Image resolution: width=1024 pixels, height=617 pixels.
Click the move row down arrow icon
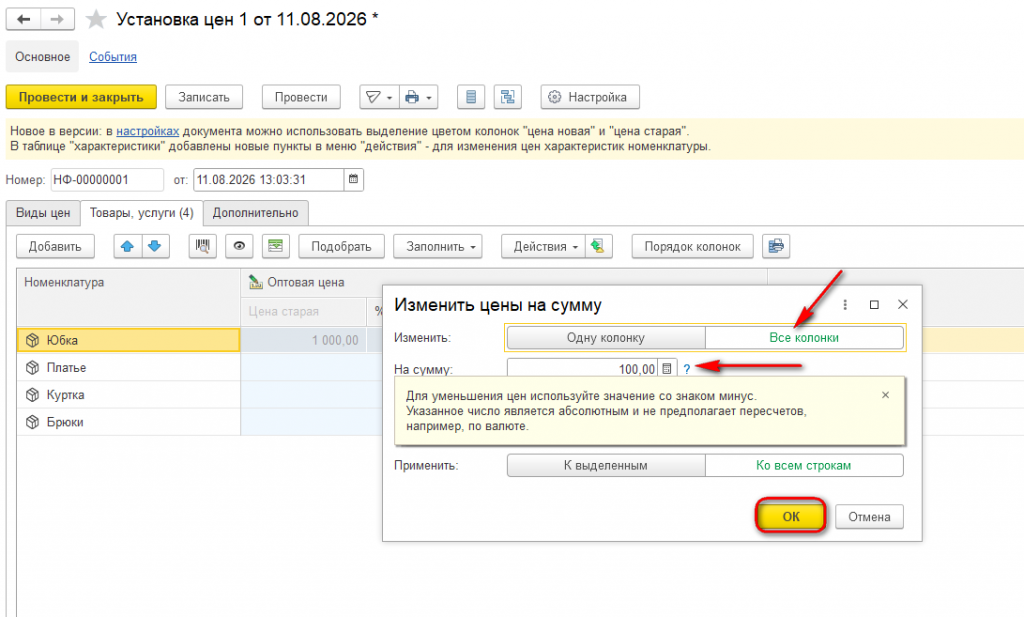point(155,246)
